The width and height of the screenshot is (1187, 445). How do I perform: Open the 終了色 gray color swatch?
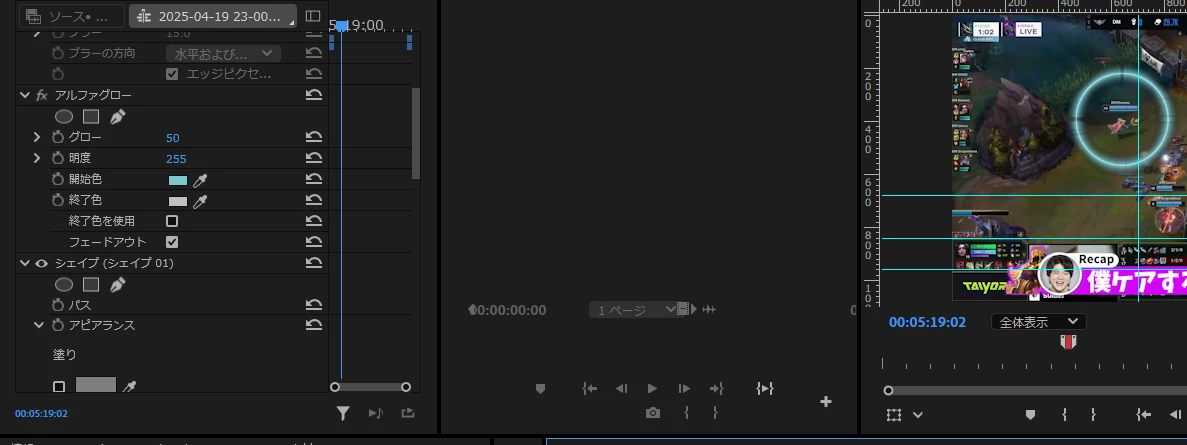[x=178, y=201]
